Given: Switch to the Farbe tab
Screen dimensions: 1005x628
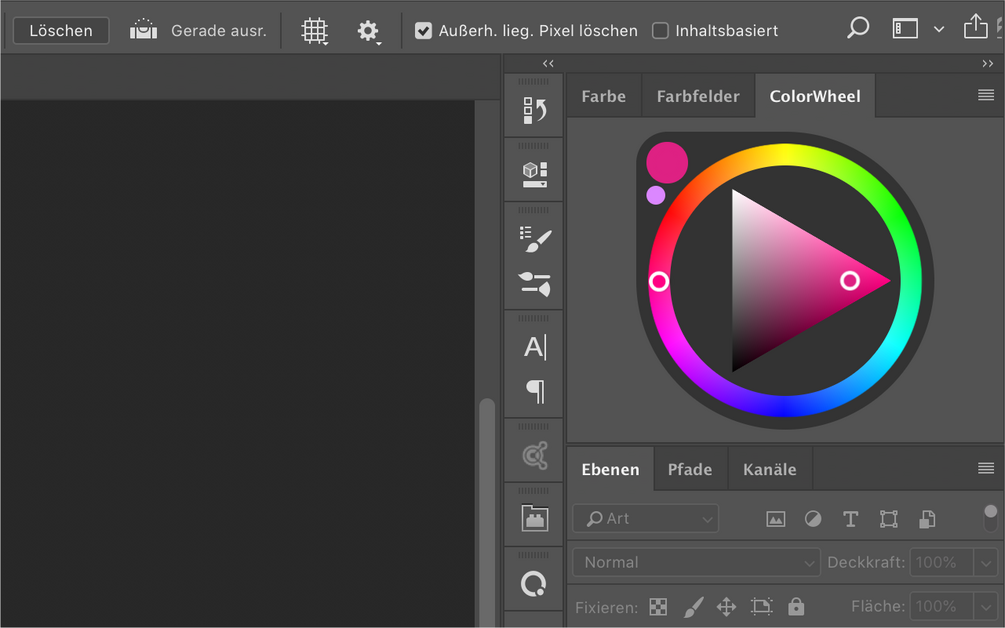Looking at the screenshot, I should (603, 96).
